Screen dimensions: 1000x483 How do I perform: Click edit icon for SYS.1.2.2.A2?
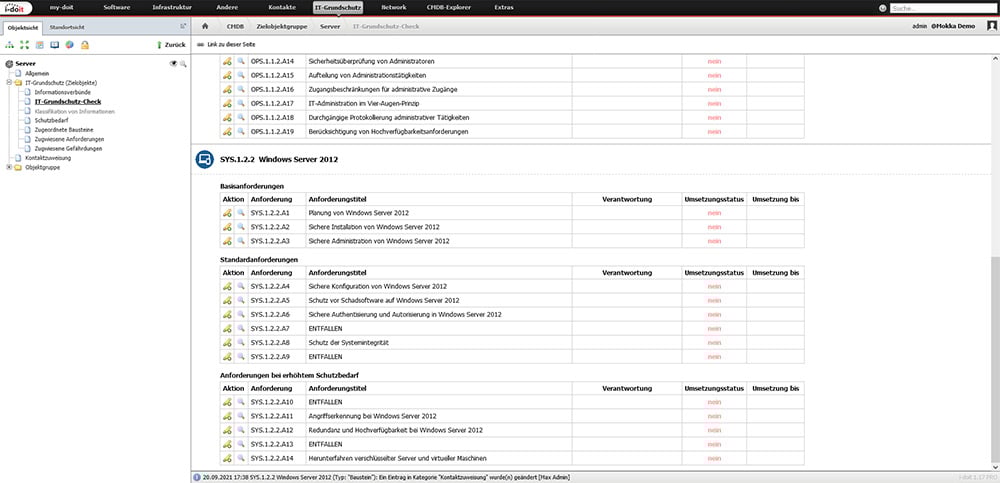coord(227,227)
